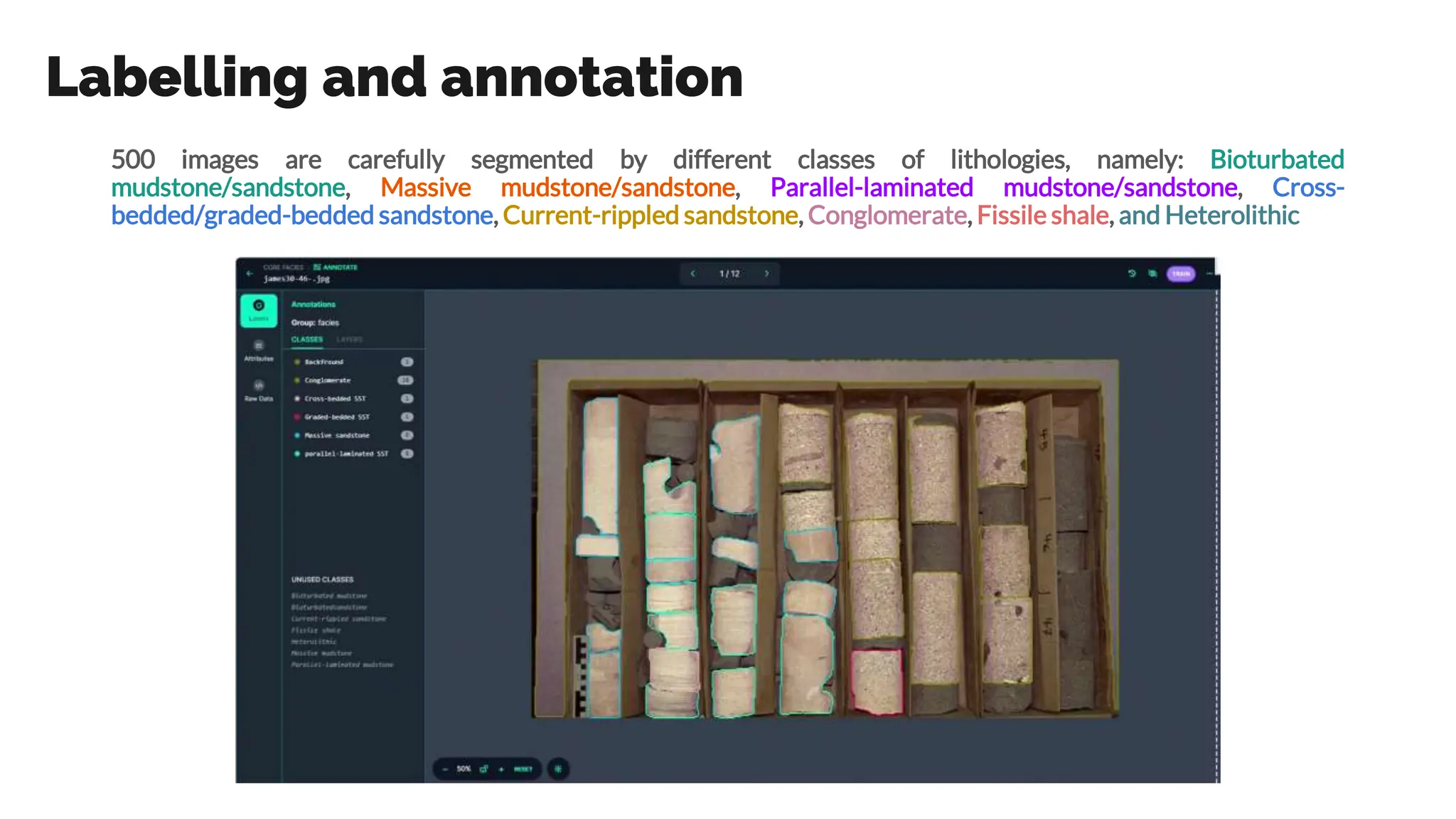
Task: Click the green icon left of Train
Action: [x=1152, y=274]
